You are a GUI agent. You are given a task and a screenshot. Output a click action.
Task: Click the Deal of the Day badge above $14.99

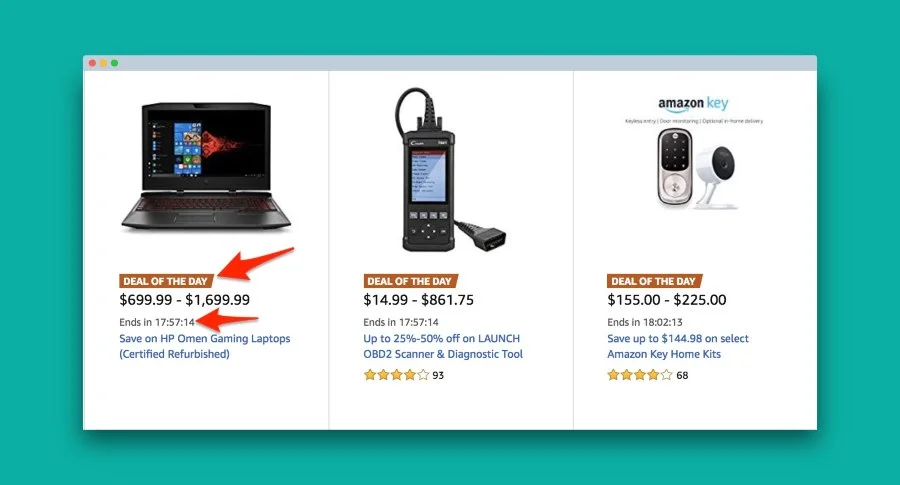pyautogui.click(x=410, y=281)
